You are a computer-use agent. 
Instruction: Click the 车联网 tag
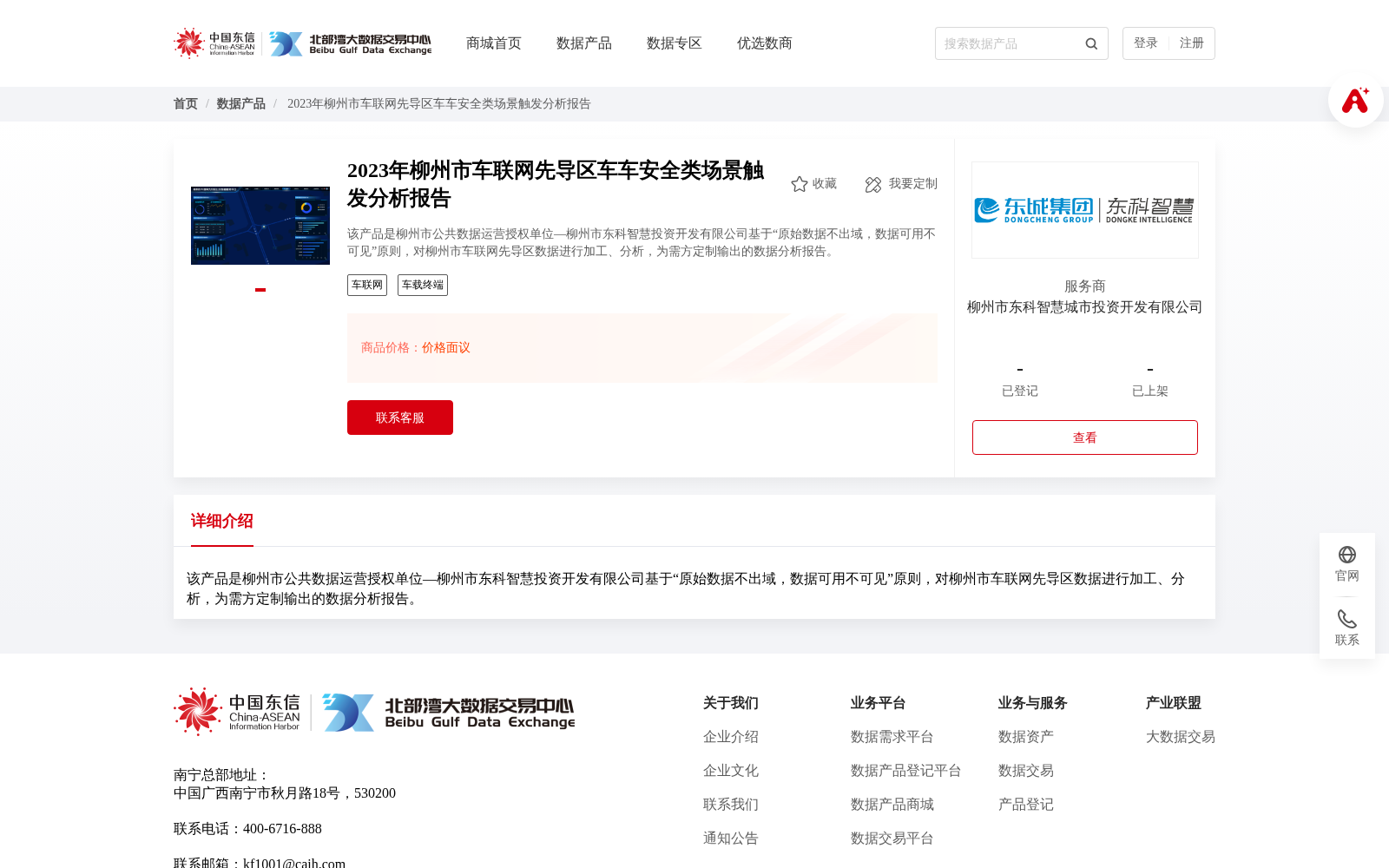[x=367, y=285]
